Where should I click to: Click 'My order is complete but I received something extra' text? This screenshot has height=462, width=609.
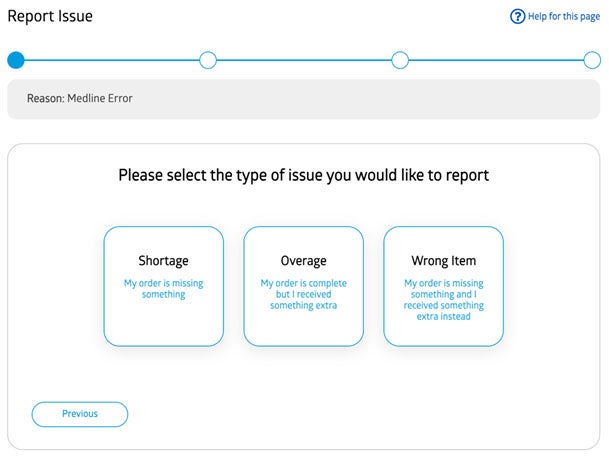[x=303, y=294]
